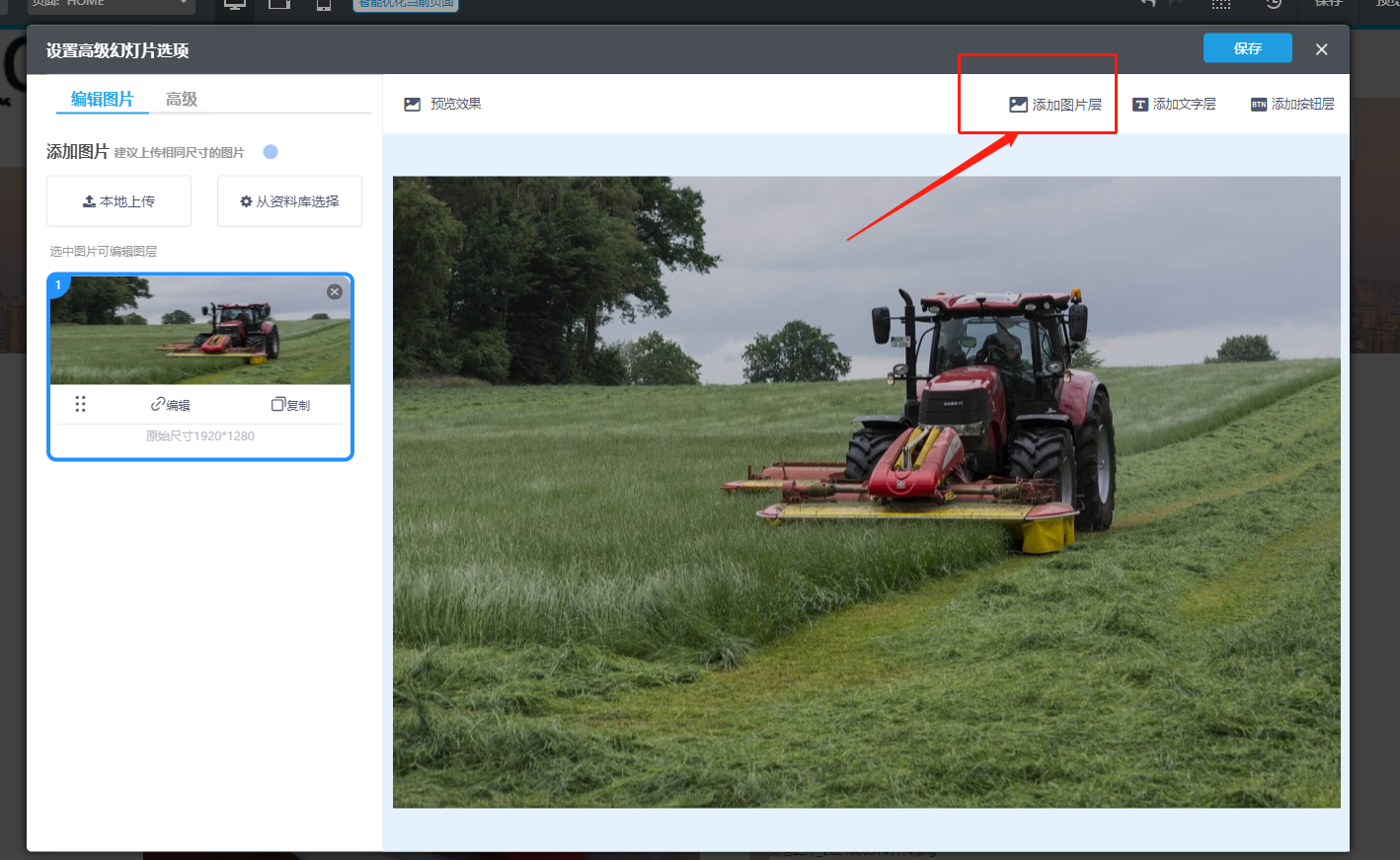The height and width of the screenshot is (860, 1400).
Task: Click 添加按钮层 to add a button layer
Action: click(x=1292, y=105)
